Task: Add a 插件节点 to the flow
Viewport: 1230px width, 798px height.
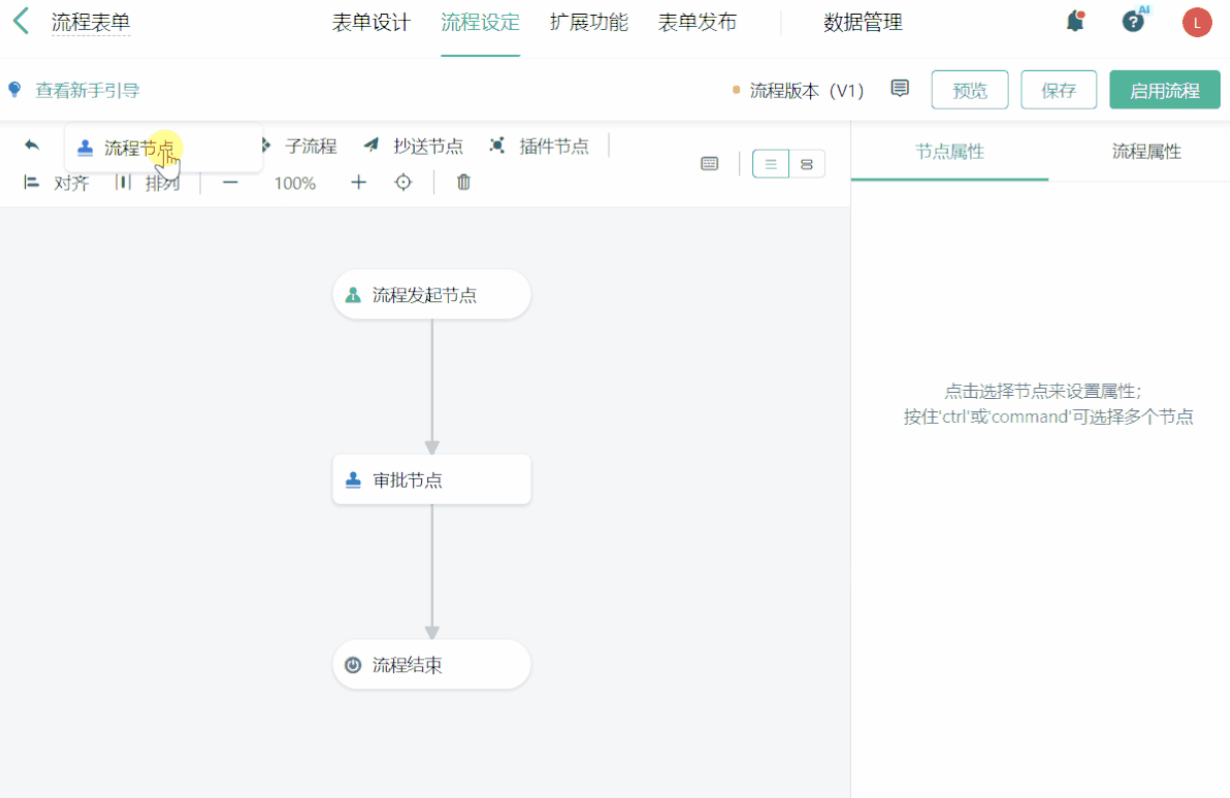Action: coord(540,146)
